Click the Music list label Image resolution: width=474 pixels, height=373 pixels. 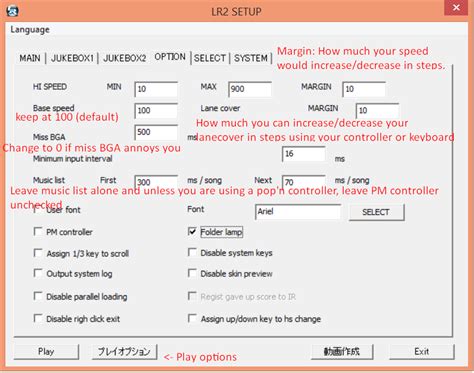49,180
